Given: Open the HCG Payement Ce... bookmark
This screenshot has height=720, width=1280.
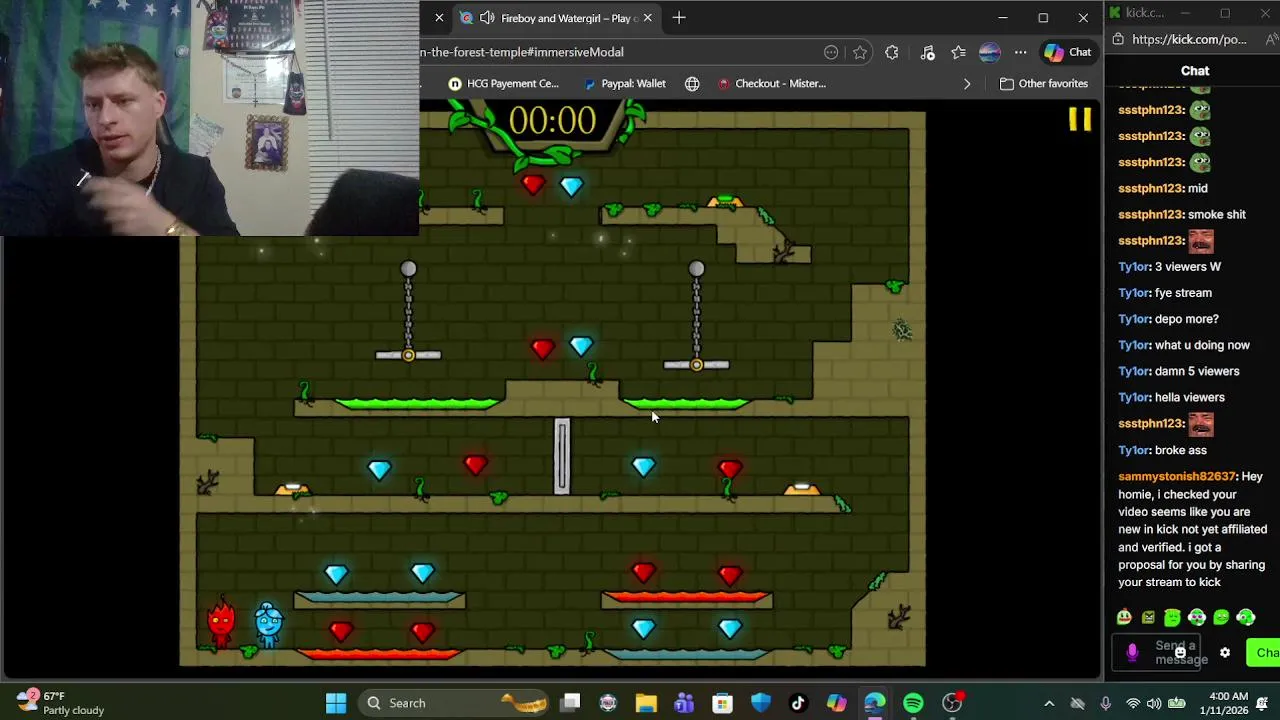Looking at the screenshot, I should [503, 83].
